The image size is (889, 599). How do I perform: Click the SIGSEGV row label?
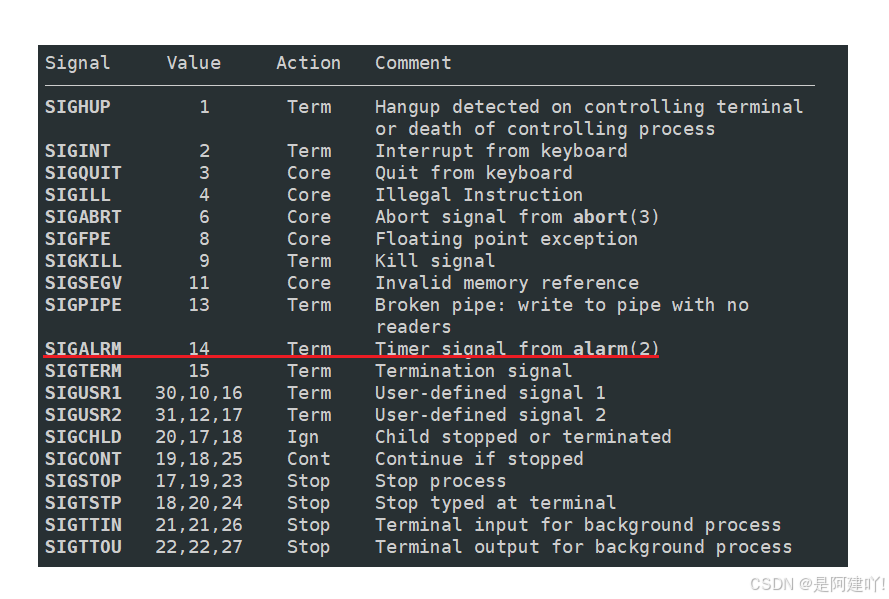click(83, 283)
